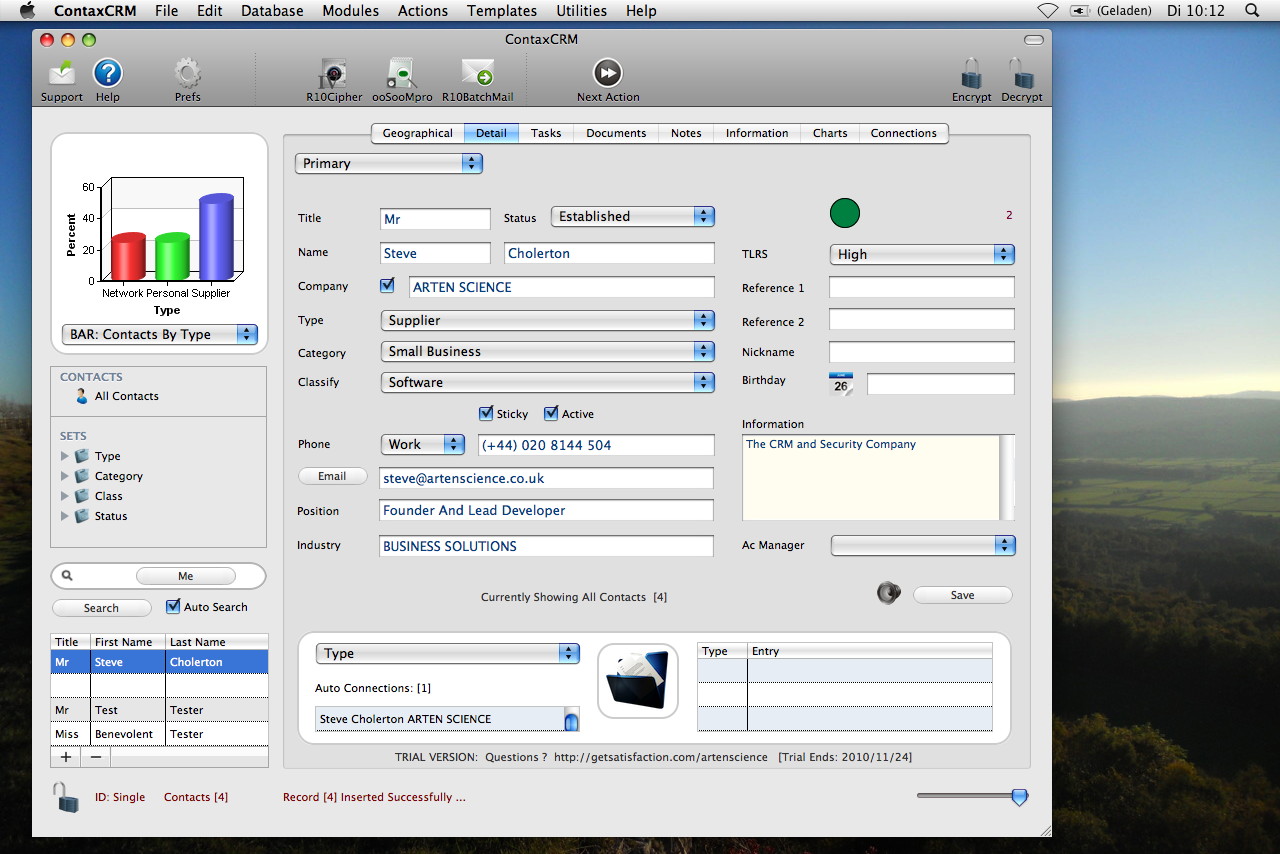1280x854 pixels.
Task: Open the documents folder icon
Action: (638, 681)
